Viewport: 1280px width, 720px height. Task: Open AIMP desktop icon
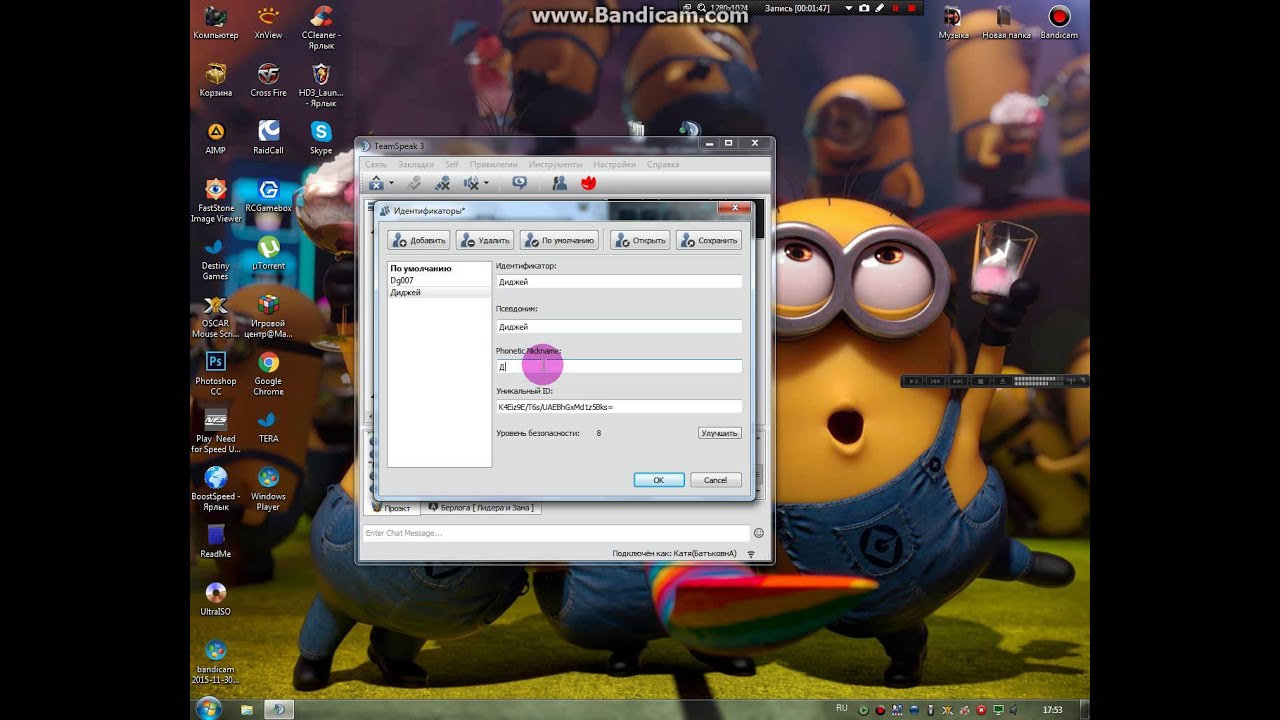tap(215, 138)
